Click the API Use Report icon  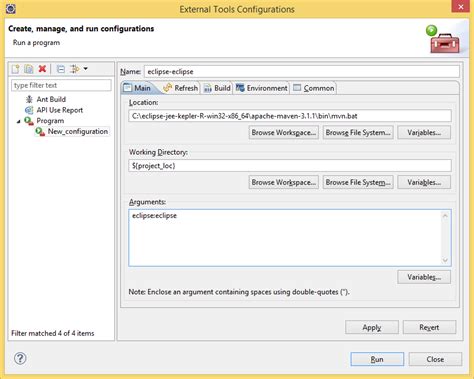[x=29, y=110]
